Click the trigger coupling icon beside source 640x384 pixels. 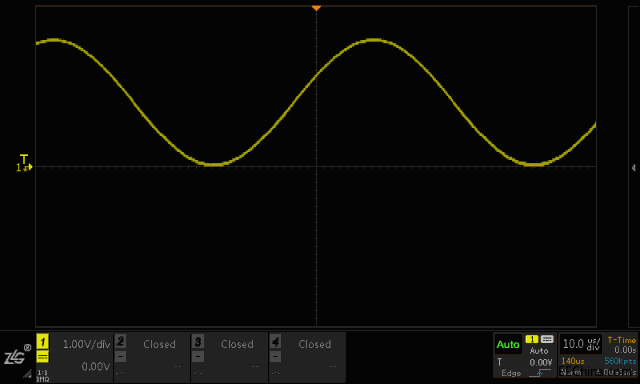point(547,340)
